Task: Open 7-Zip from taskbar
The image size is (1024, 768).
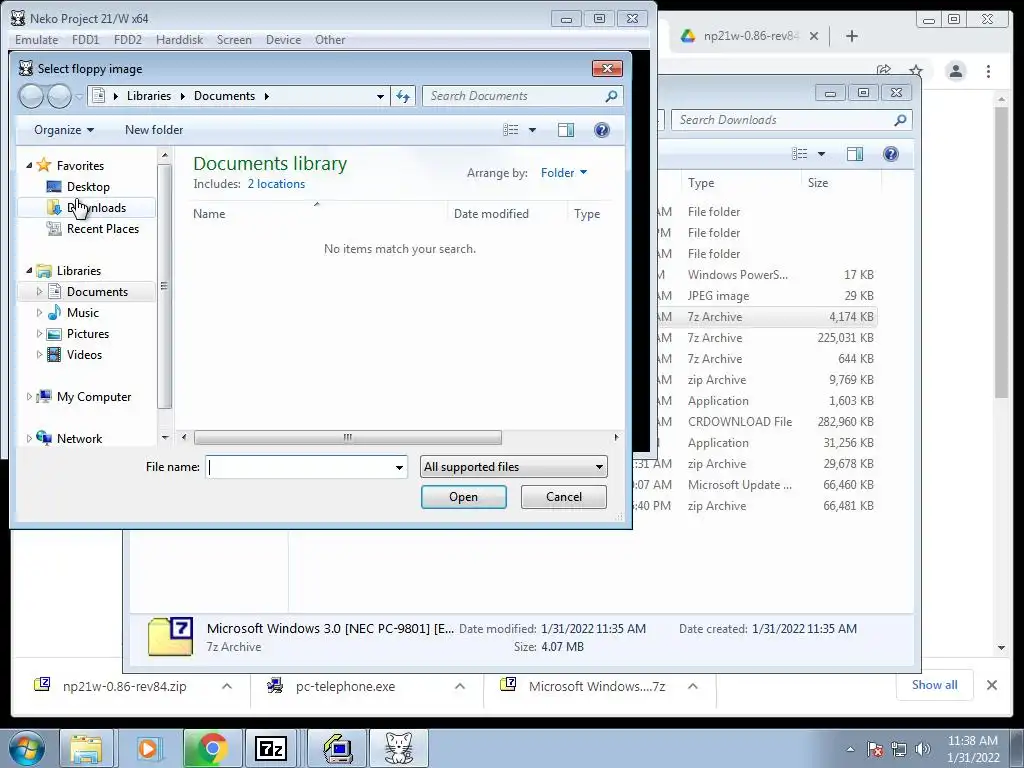Action: (x=270, y=748)
